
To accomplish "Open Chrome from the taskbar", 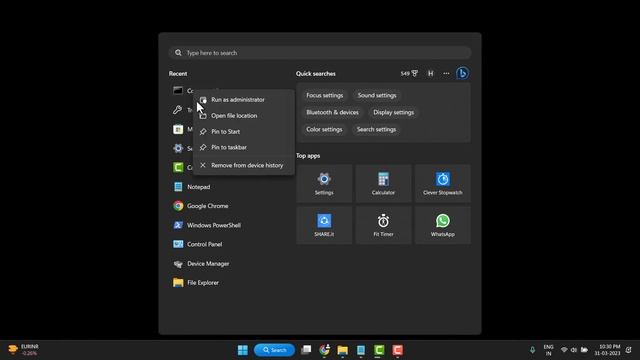I will [324, 350].
